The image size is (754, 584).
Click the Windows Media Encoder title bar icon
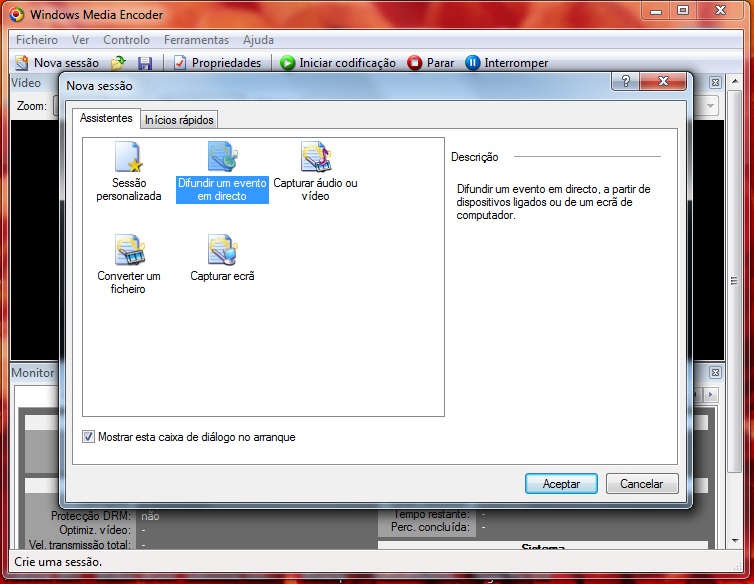pos(17,14)
